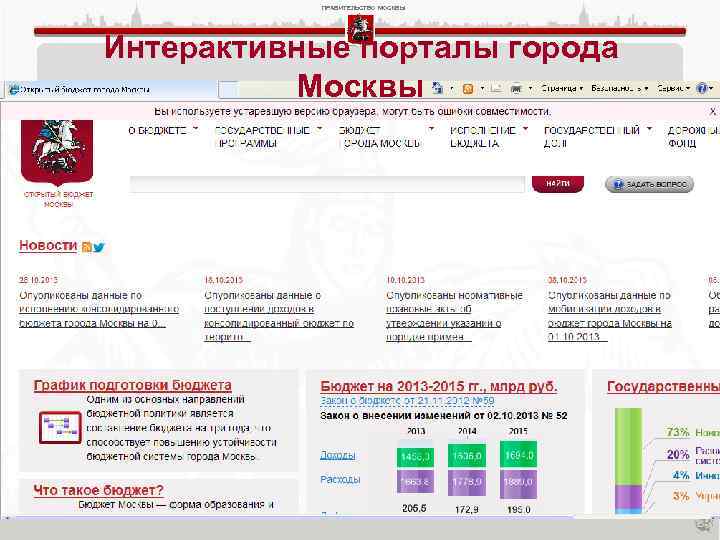Expand the БЮДЖЕТ ГОРОДА МОСКВЫ menu arrow
Screen dimensions: 720x540
431,129
